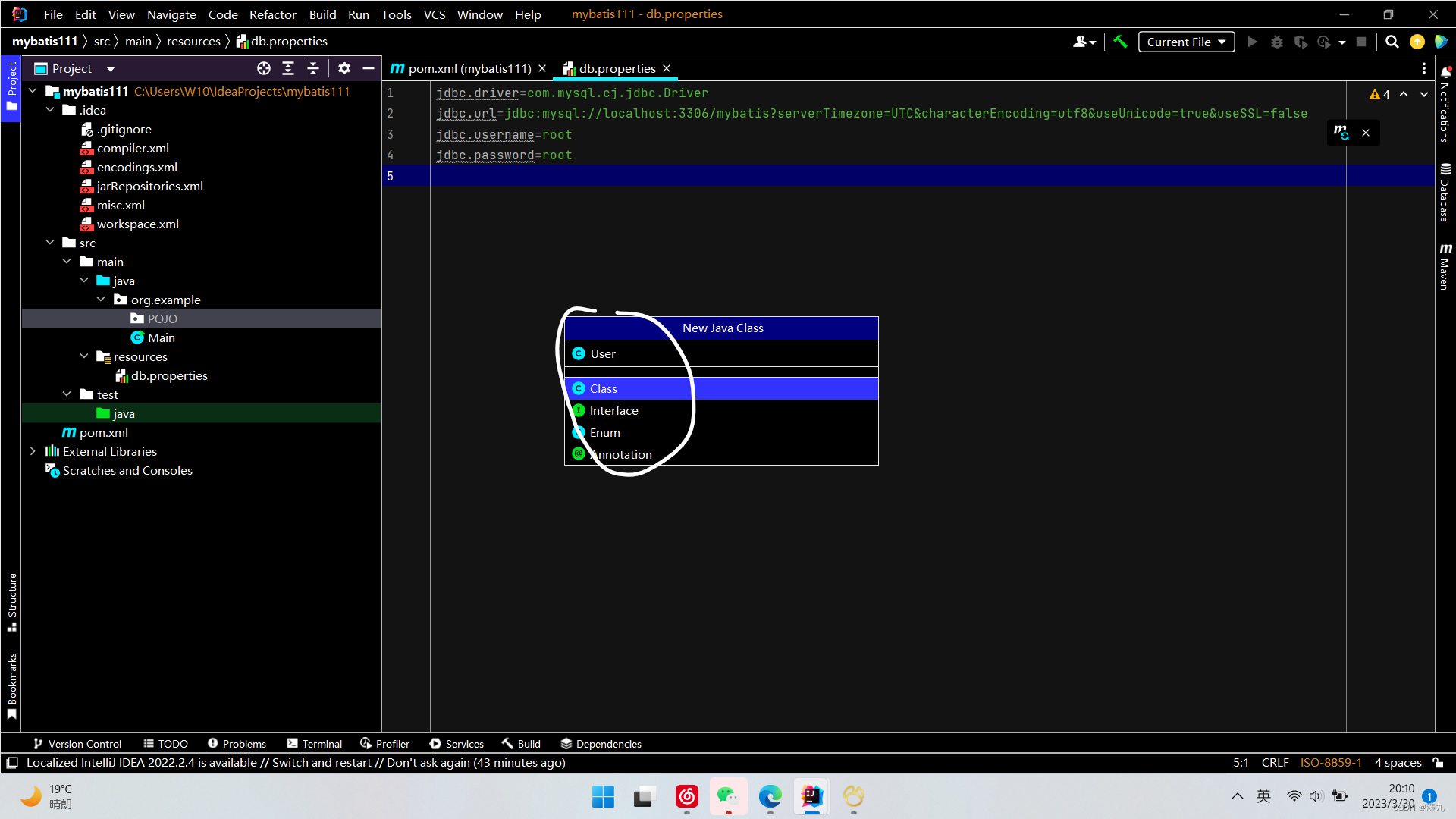The width and height of the screenshot is (1456, 819).
Task: Expand External Libraries tree node
Action: [x=33, y=451]
